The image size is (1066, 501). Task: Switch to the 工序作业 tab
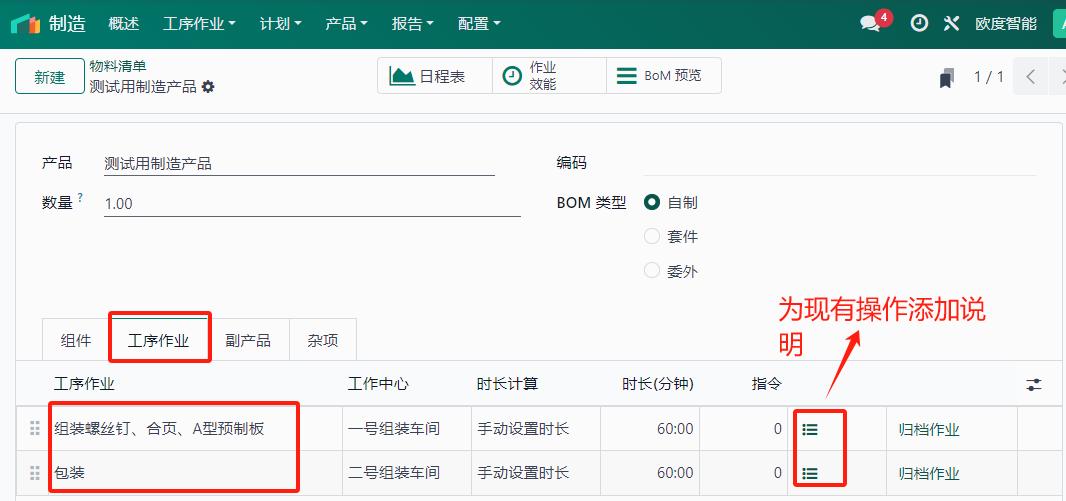pos(158,340)
